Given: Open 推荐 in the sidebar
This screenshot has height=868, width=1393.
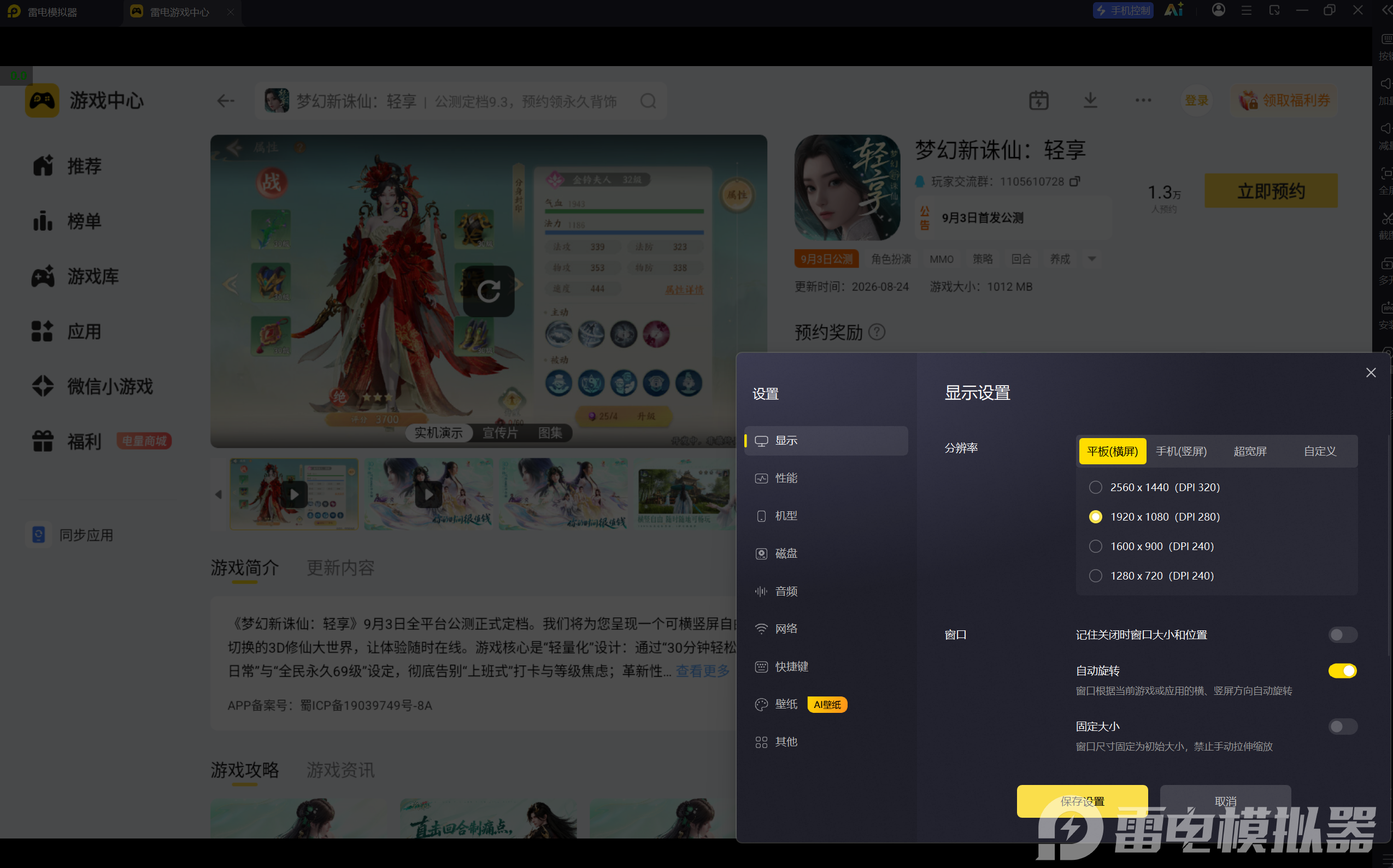Looking at the screenshot, I should tap(67, 166).
